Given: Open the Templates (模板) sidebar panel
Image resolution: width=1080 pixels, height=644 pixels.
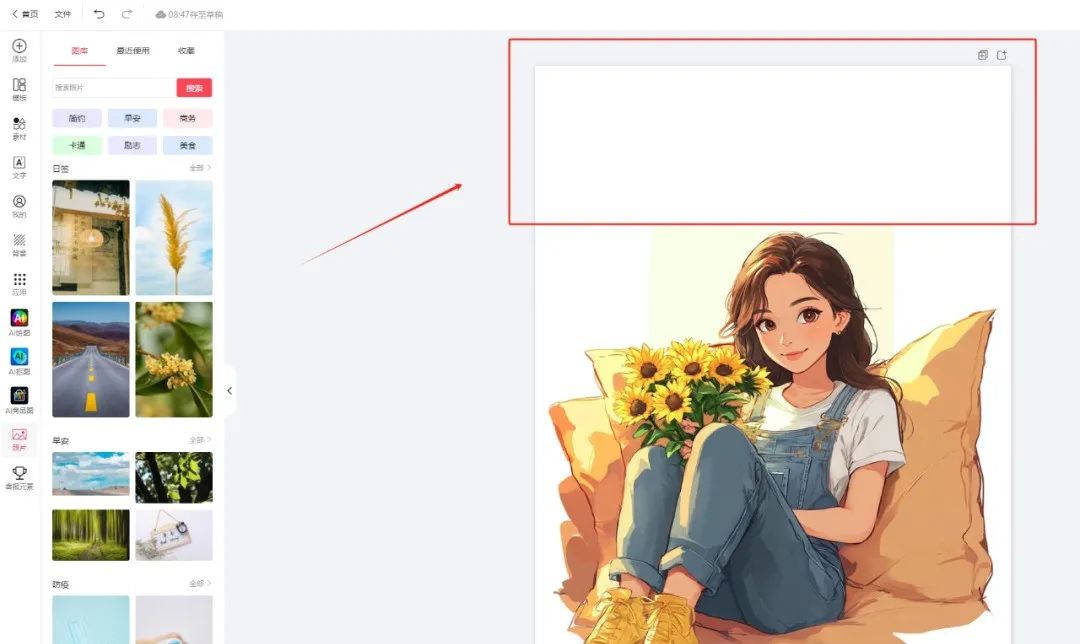Looking at the screenshot, I should tap(19, 85).
